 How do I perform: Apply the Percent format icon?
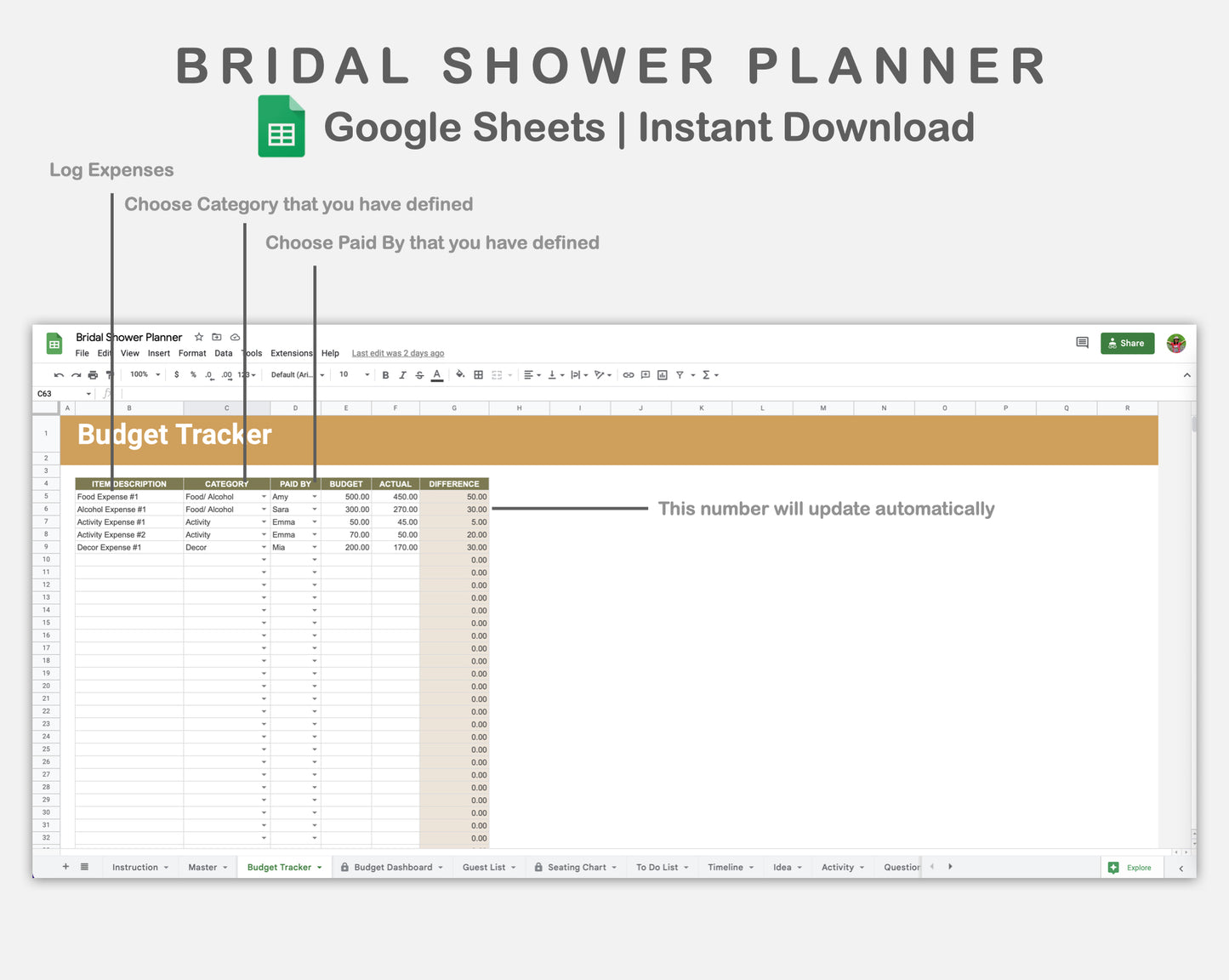click(191, 374)
